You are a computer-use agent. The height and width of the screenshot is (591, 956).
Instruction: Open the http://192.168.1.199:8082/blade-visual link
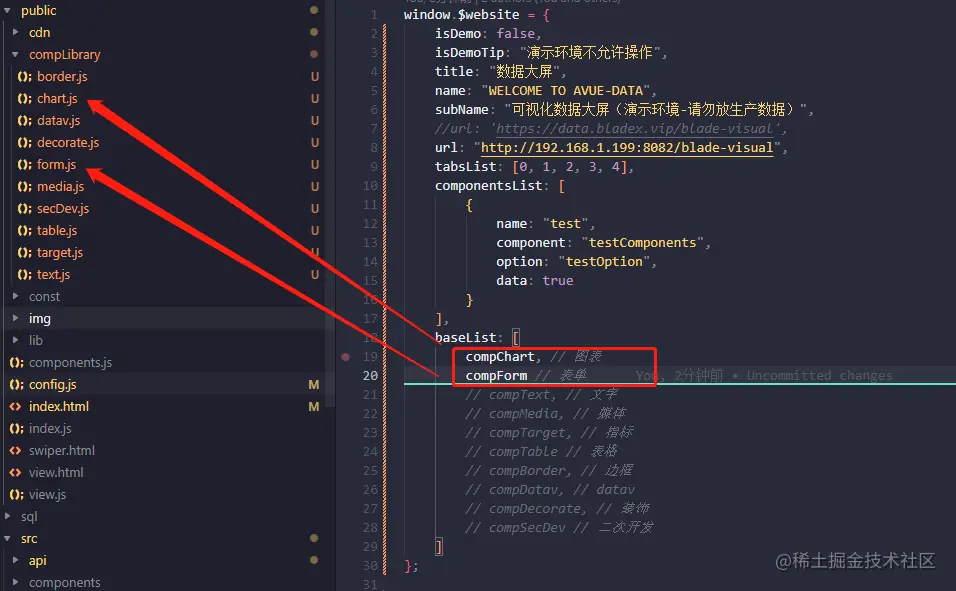click(x=627, y=148)
